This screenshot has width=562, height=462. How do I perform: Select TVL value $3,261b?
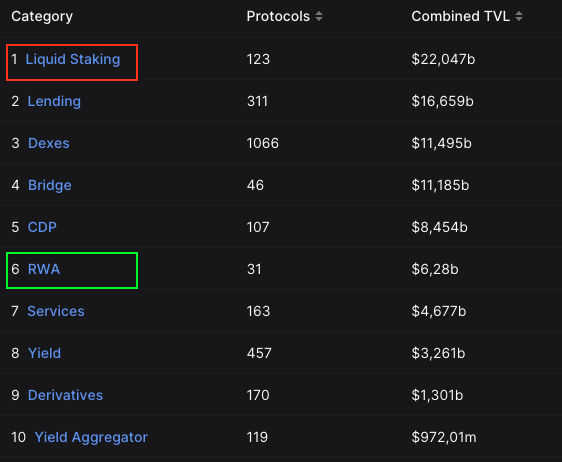point(438,353)
